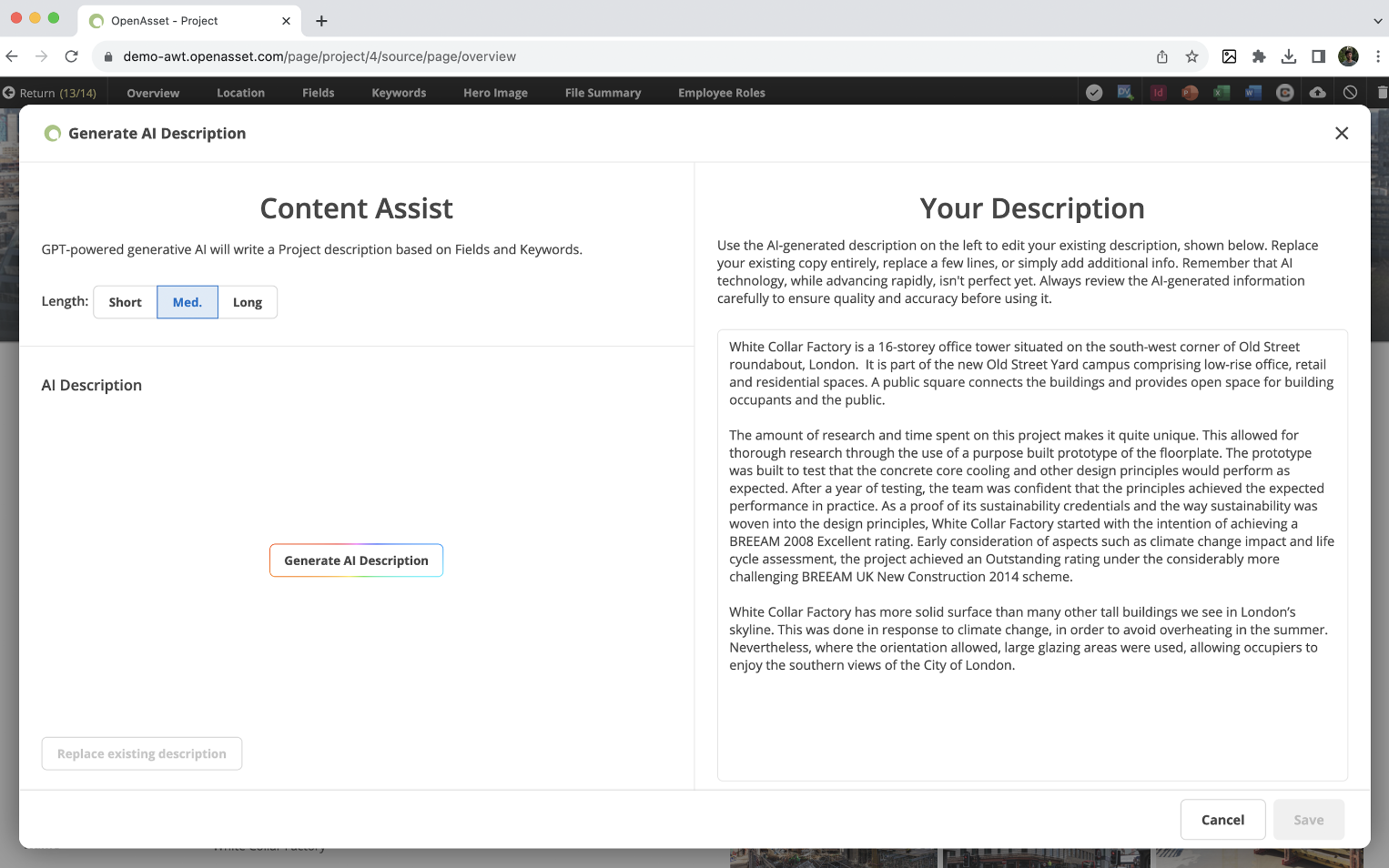1389x868 pixels.
Task: Select Med. description length
Action: click(187, 301)
